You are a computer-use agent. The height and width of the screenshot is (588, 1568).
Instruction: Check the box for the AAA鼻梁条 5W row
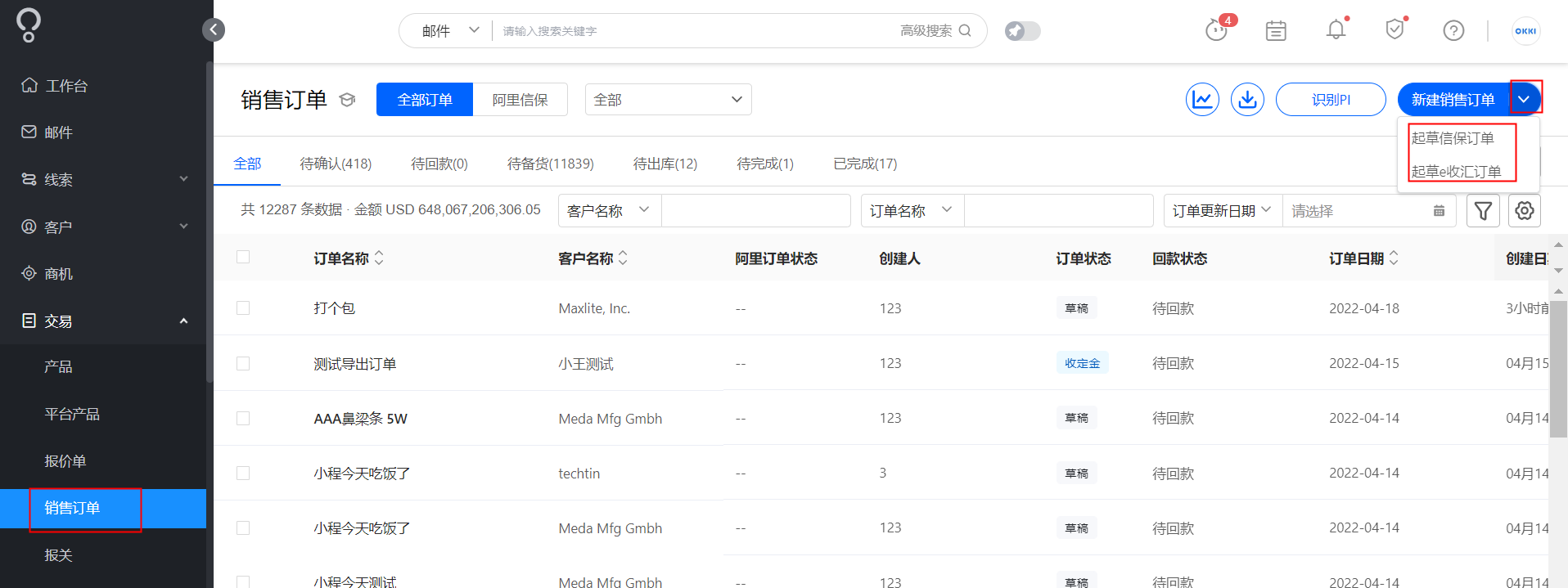[x=243, y=418]
